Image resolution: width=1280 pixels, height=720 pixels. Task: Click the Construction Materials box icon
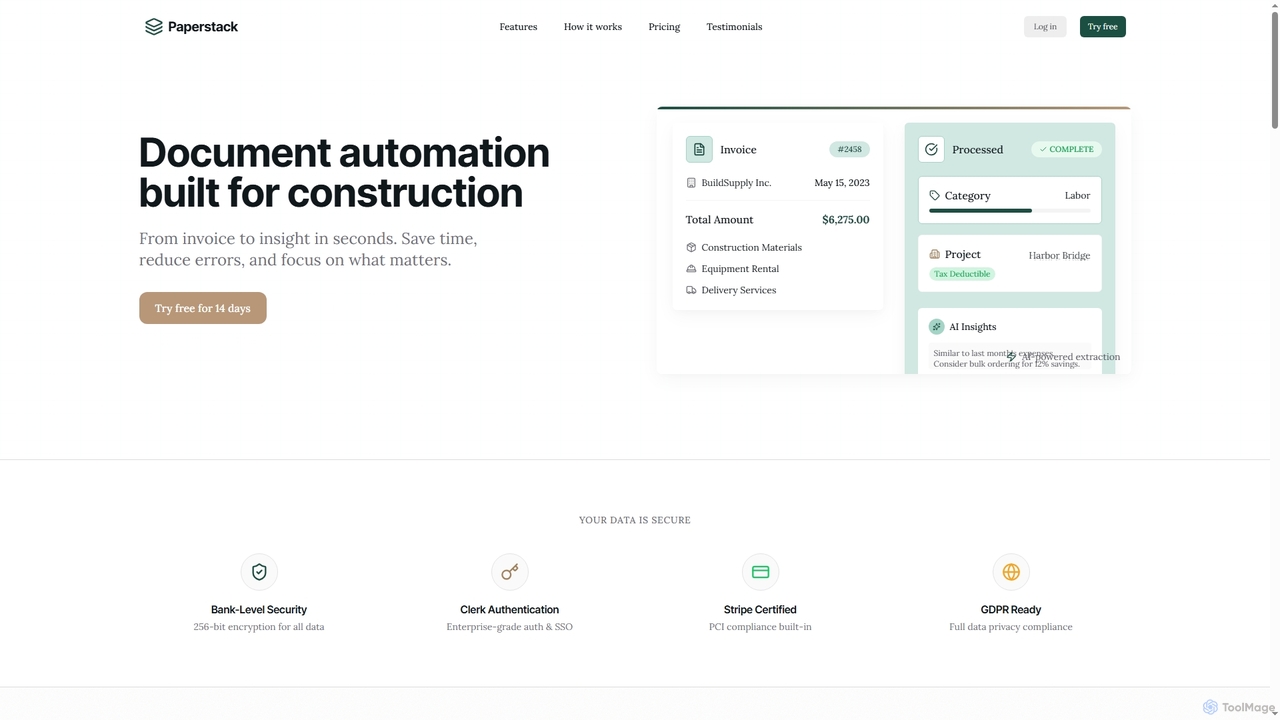pos(691,247)
